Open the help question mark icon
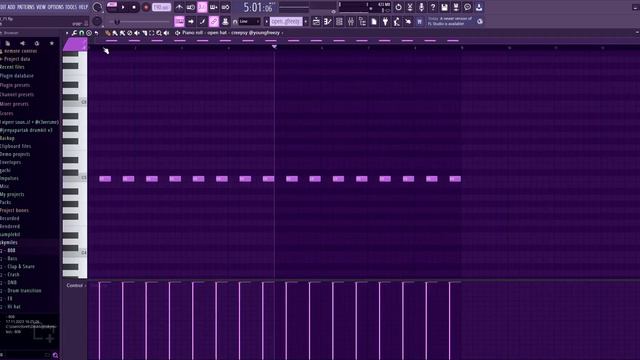This screenshot has height=360, width=640. [433, 7]
